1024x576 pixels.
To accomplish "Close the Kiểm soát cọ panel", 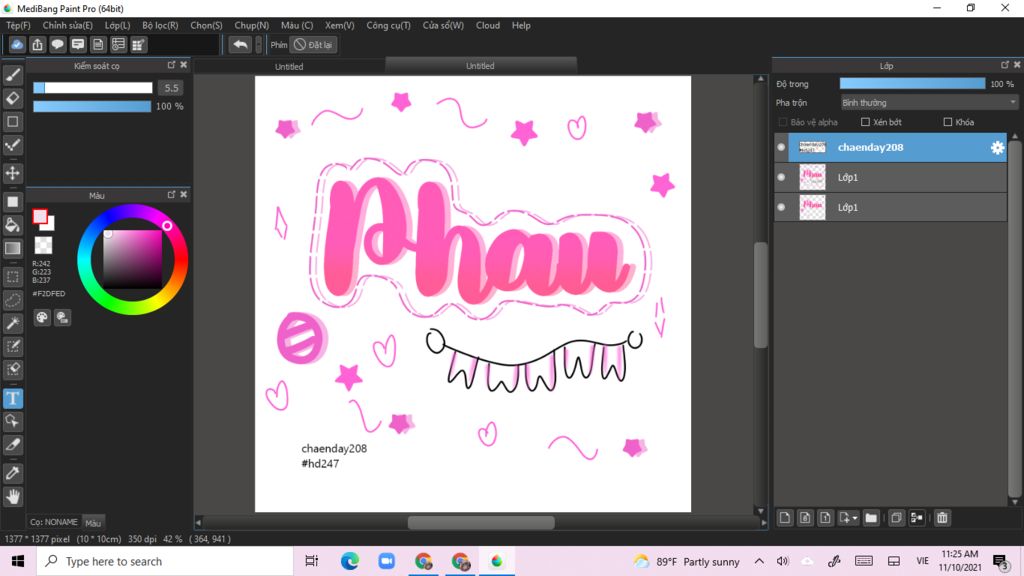I will [x=184, y=65].
